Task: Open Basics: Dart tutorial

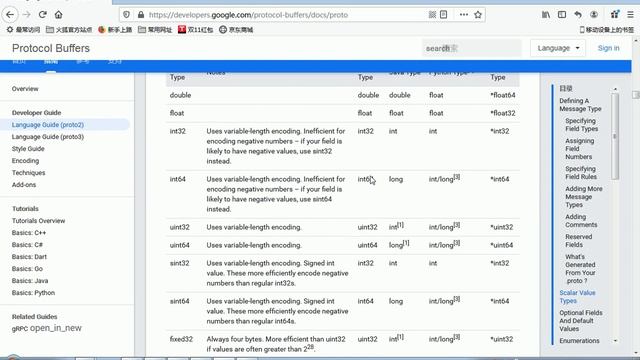Action: [29, 257]
